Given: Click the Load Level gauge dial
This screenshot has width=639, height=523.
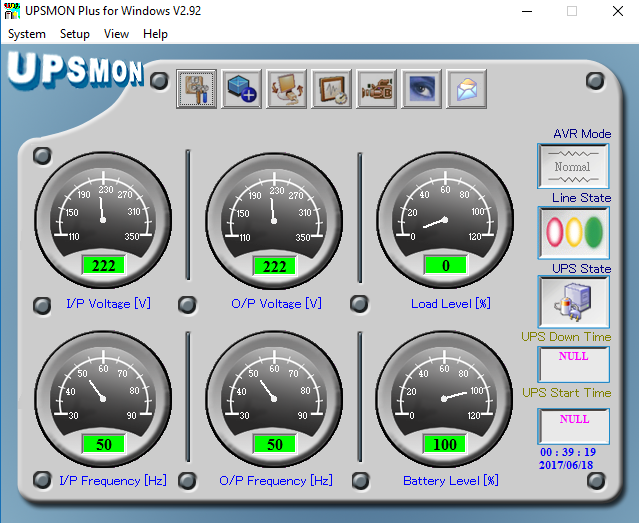Looking at the screenshot, I should (445, 220).
